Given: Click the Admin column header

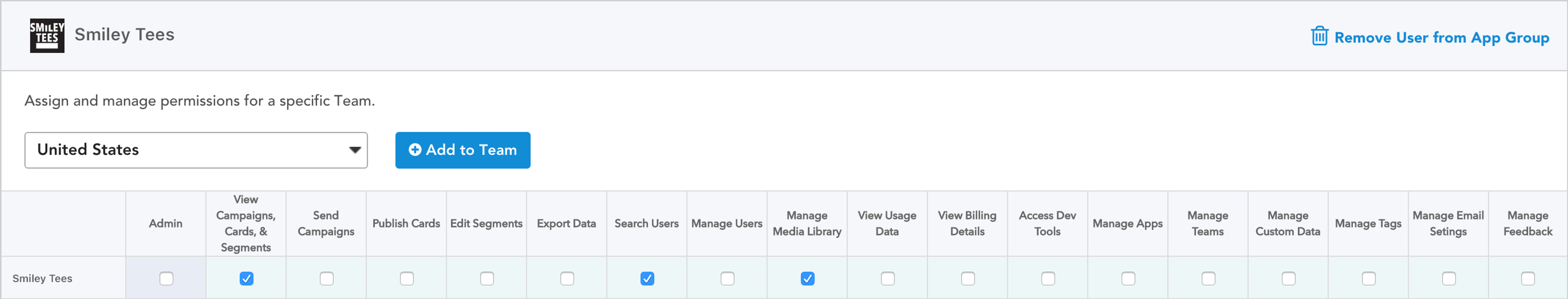Looking at the screenshot, I should pyautogui.click(x=165, y=223).
